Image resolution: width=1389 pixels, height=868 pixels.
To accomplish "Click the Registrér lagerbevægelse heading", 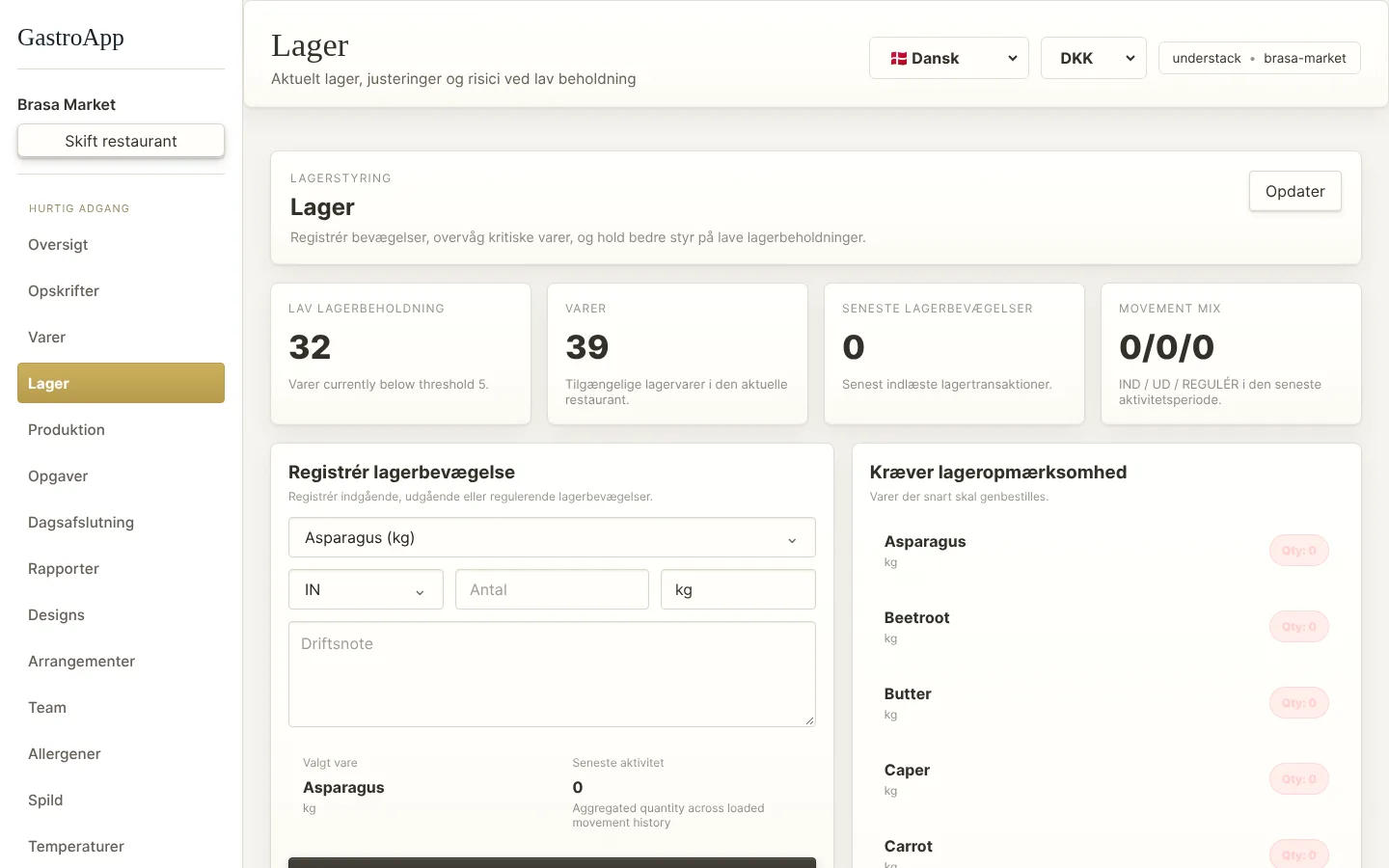I will point(401,473).
